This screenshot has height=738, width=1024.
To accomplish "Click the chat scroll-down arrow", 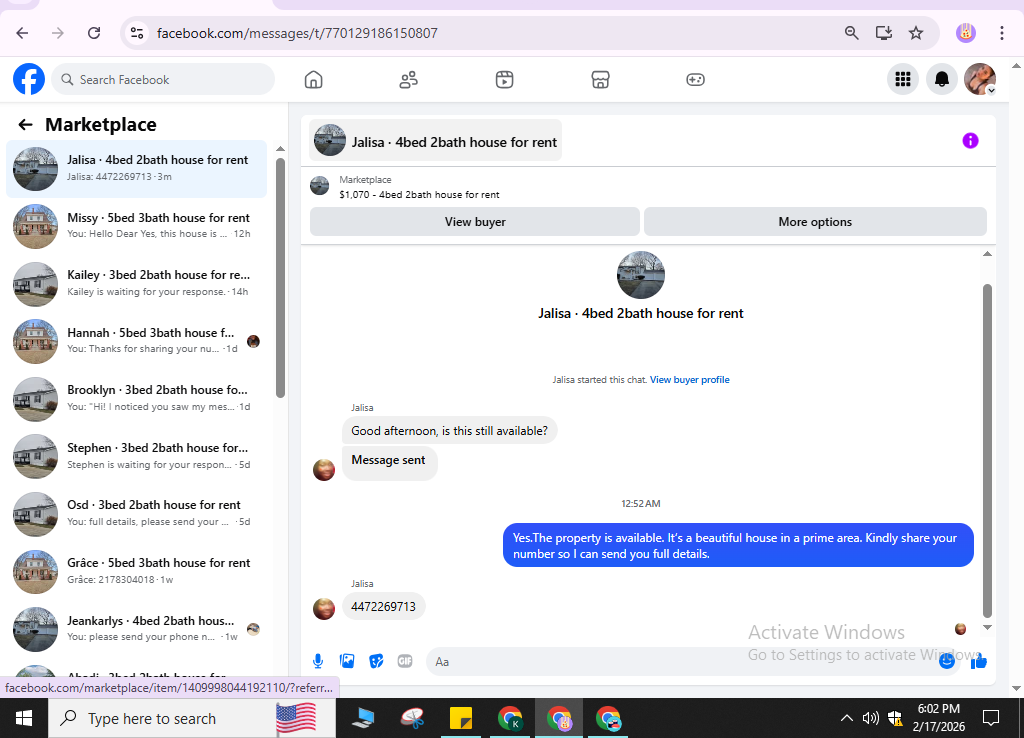I will [x=987, y=628].
